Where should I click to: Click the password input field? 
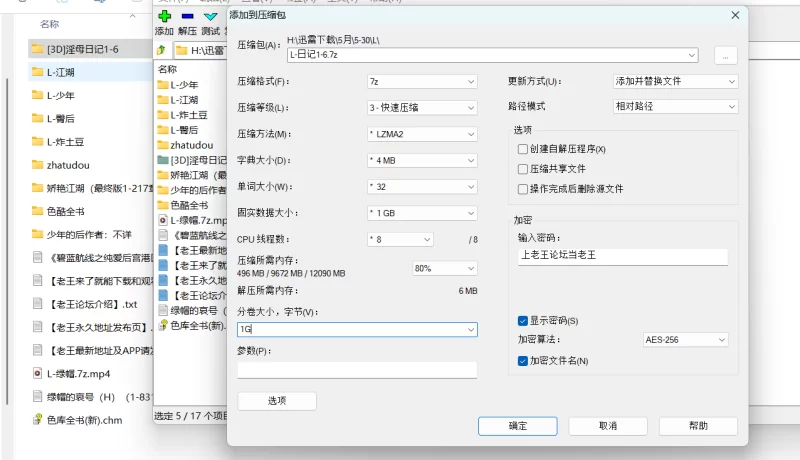click(622, 256)
